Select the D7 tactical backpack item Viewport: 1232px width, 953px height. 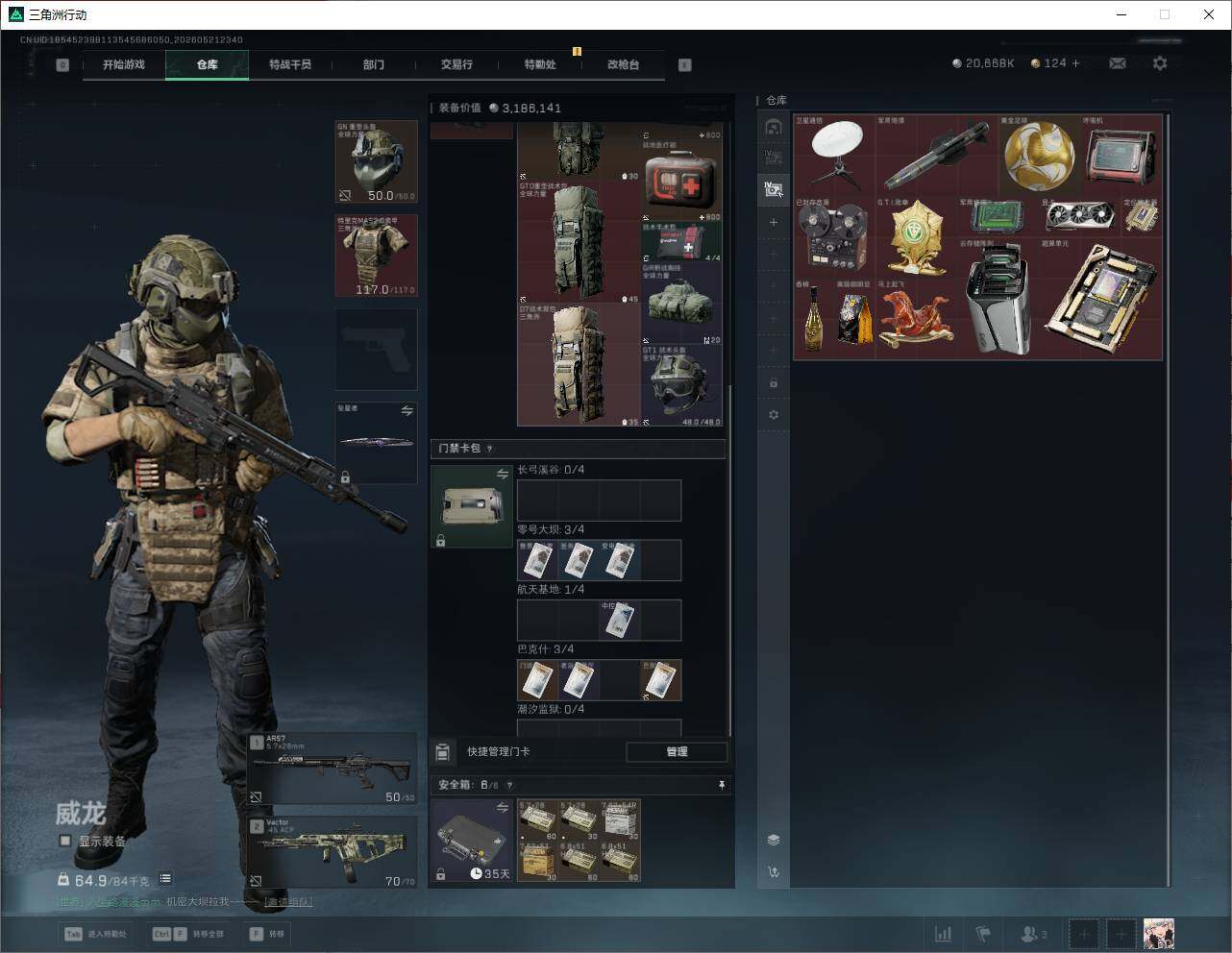pos(579,365)
